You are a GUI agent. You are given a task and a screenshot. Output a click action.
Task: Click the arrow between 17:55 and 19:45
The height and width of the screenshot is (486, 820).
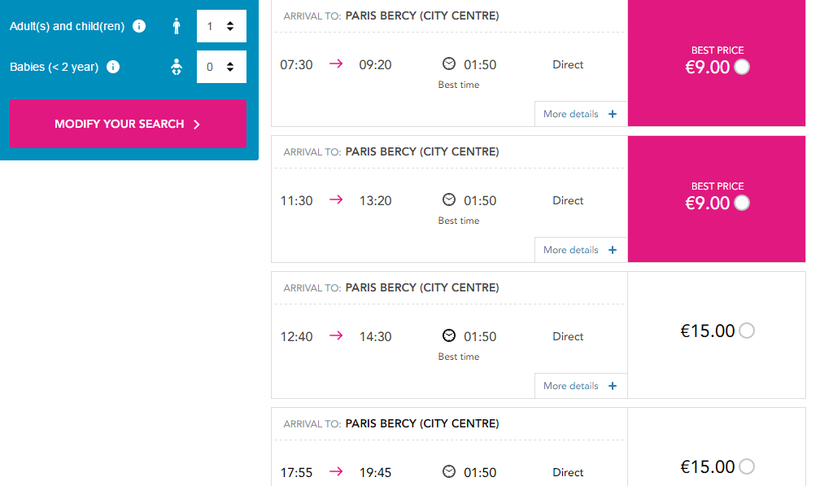click(336, 472)
